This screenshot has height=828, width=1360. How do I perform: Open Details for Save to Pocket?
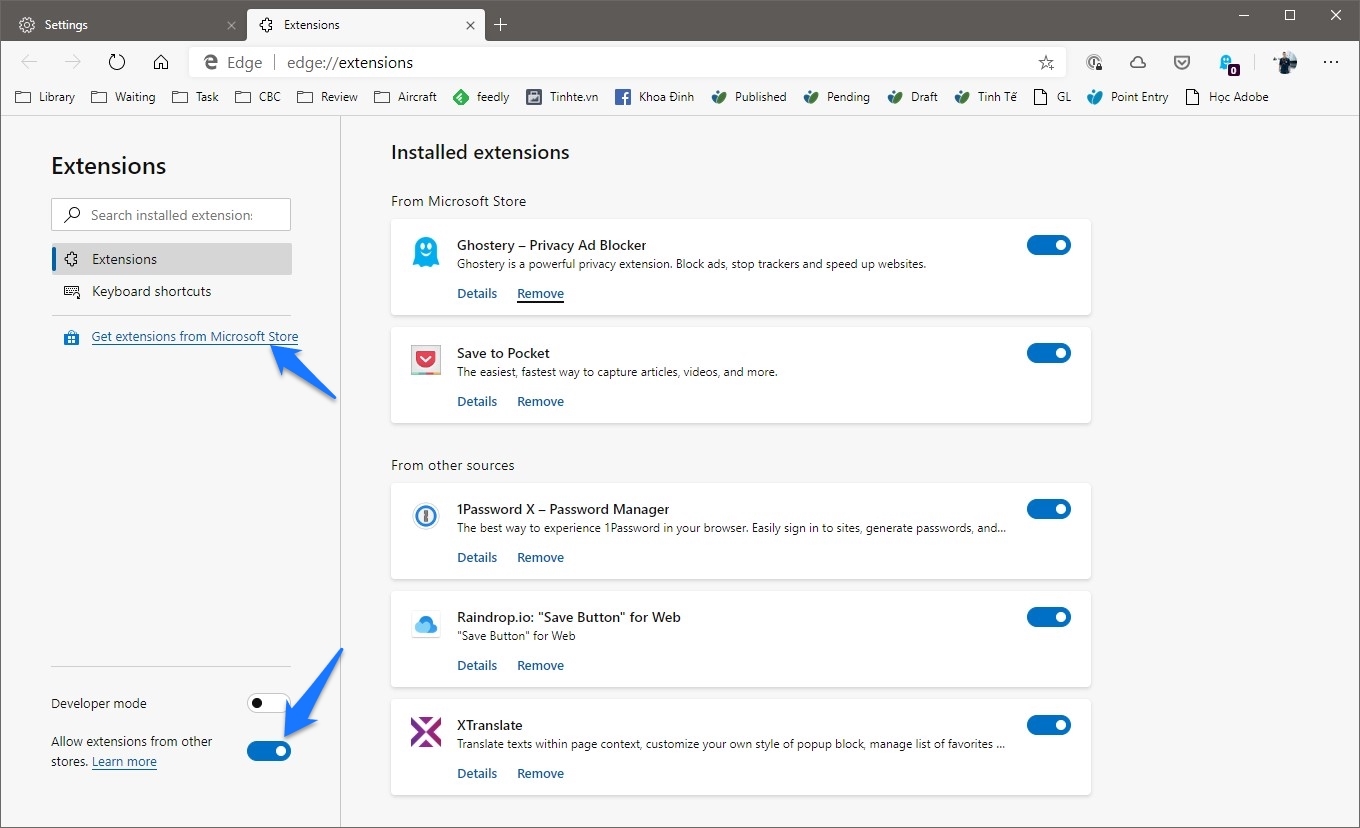tap(477, 402)
